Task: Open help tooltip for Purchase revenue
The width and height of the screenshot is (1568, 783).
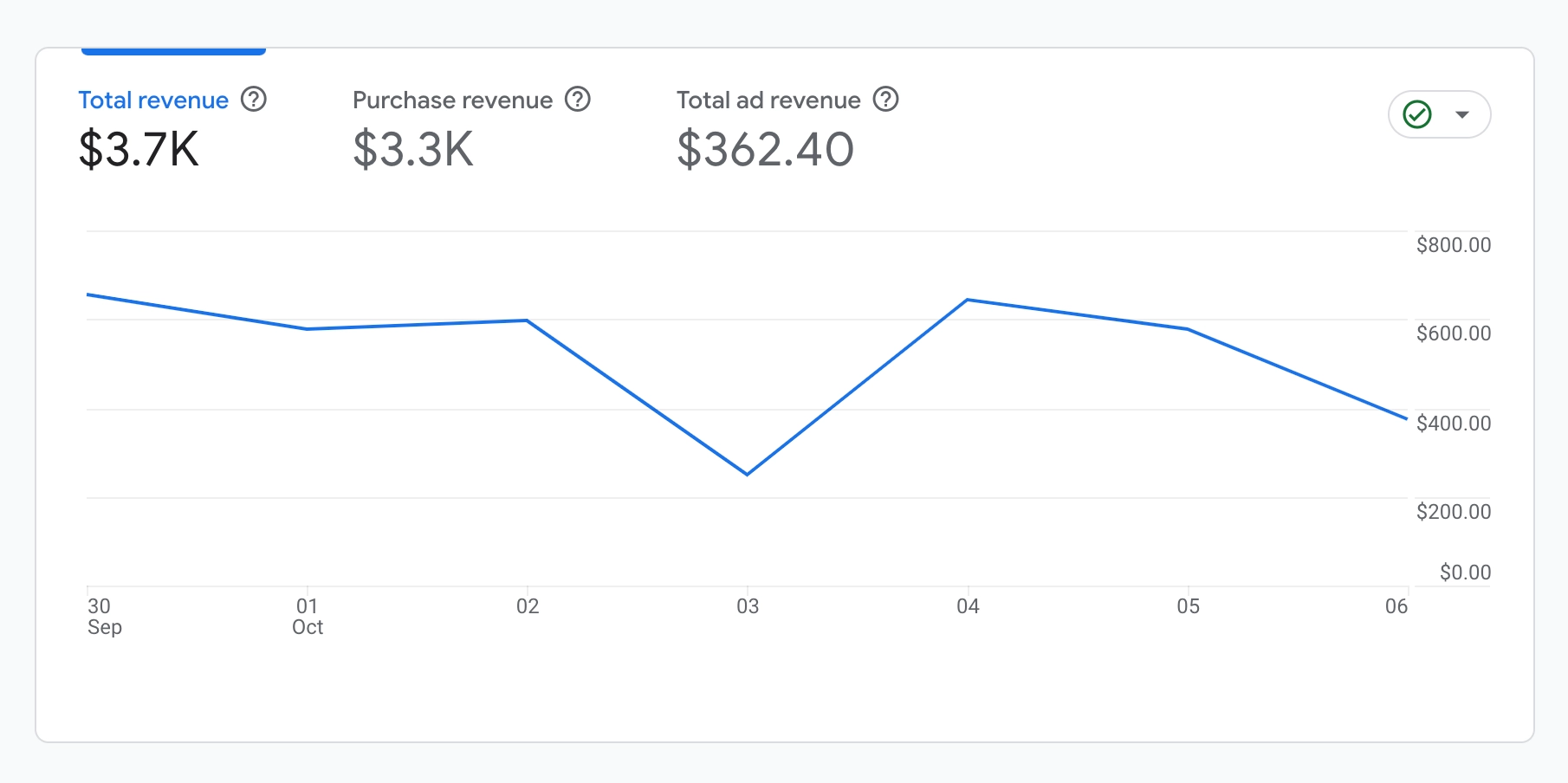Action: [x=578, y=100]
